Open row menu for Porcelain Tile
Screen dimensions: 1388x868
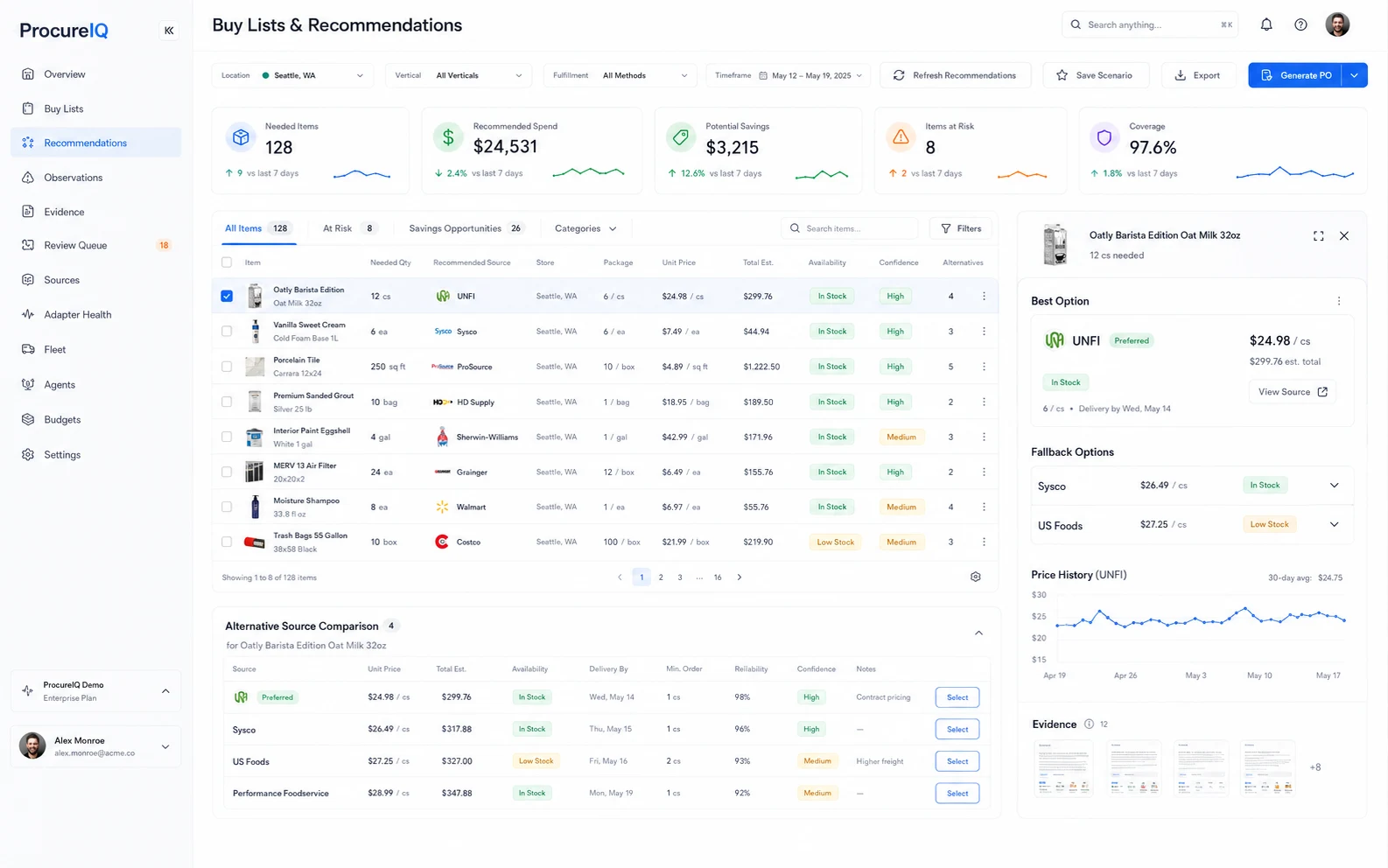984,367
